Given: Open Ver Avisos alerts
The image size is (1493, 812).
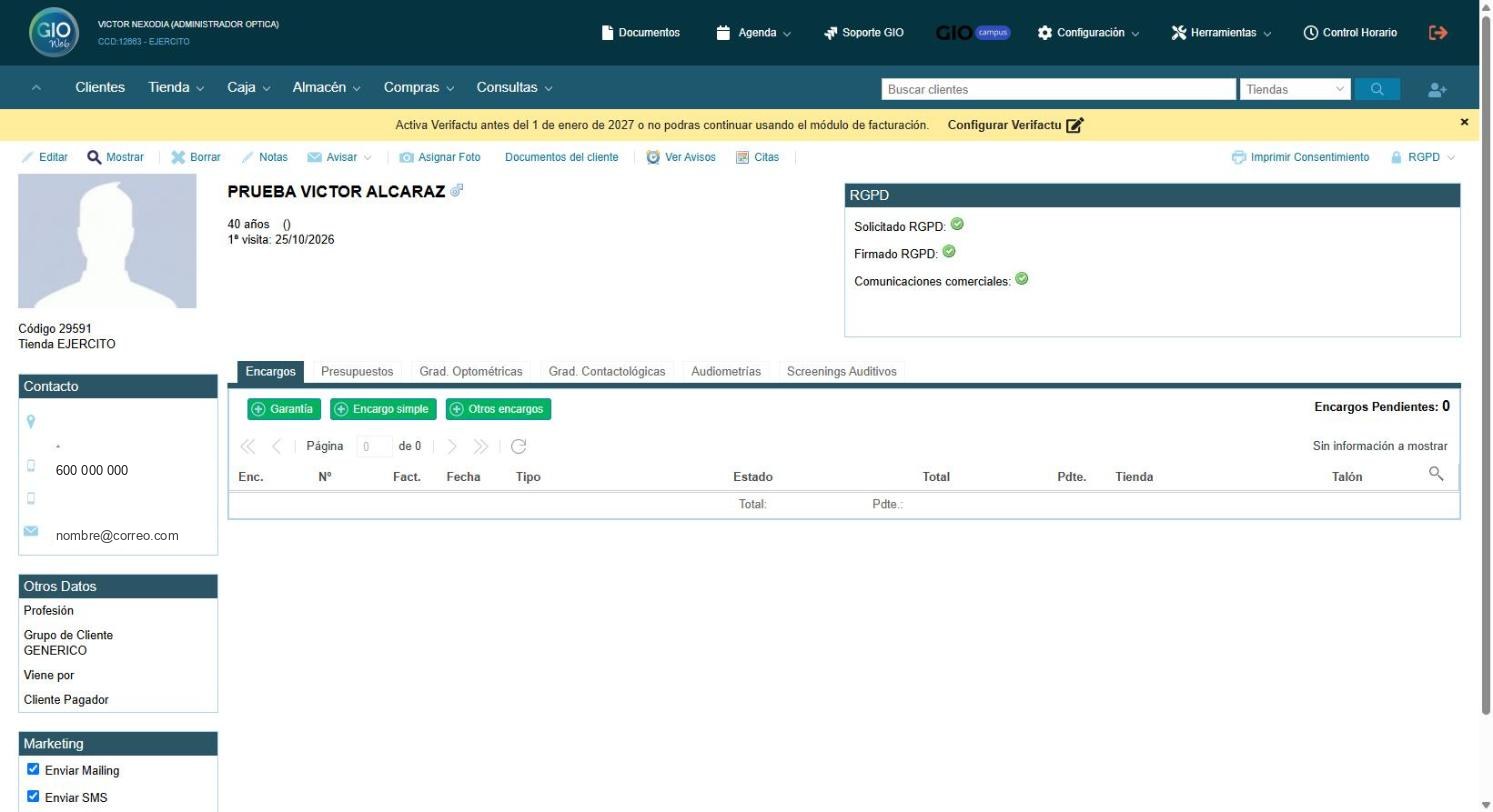Looking at the screenshot, I should click(681, 157).
